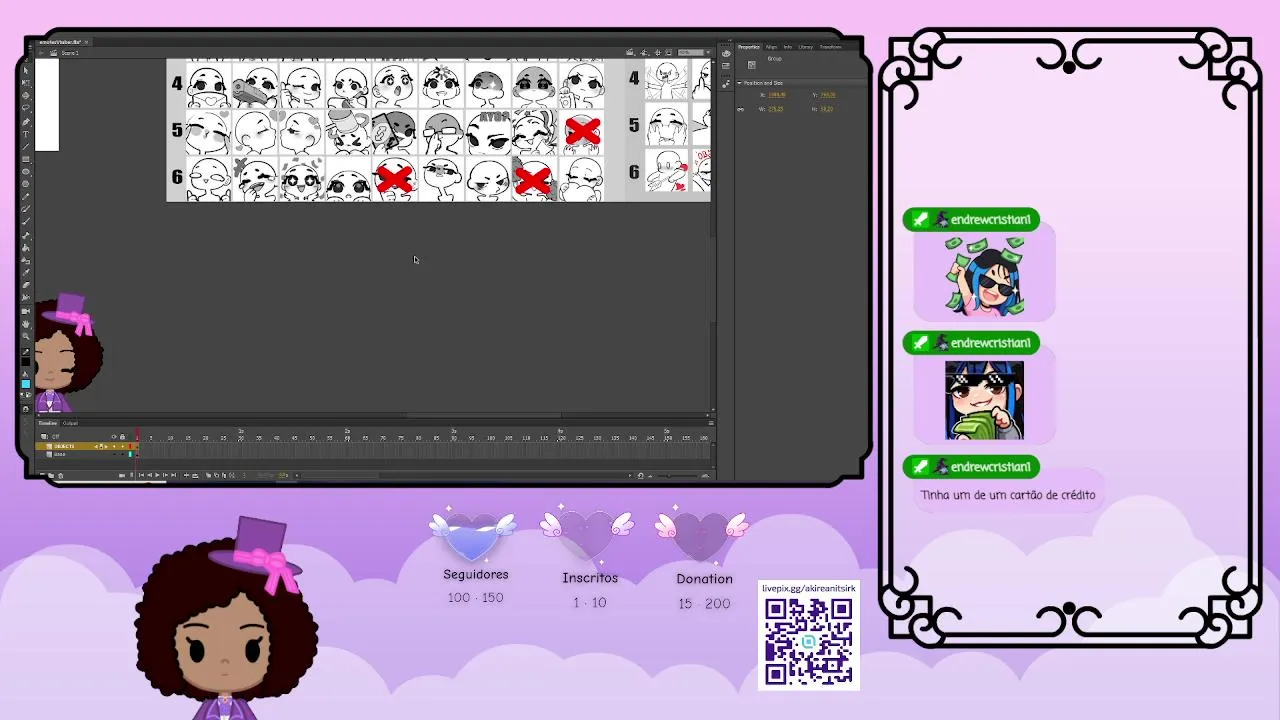Click the H height value field
The width and height of the screenshot is (1280, 720).
click(x=826, y=109)
